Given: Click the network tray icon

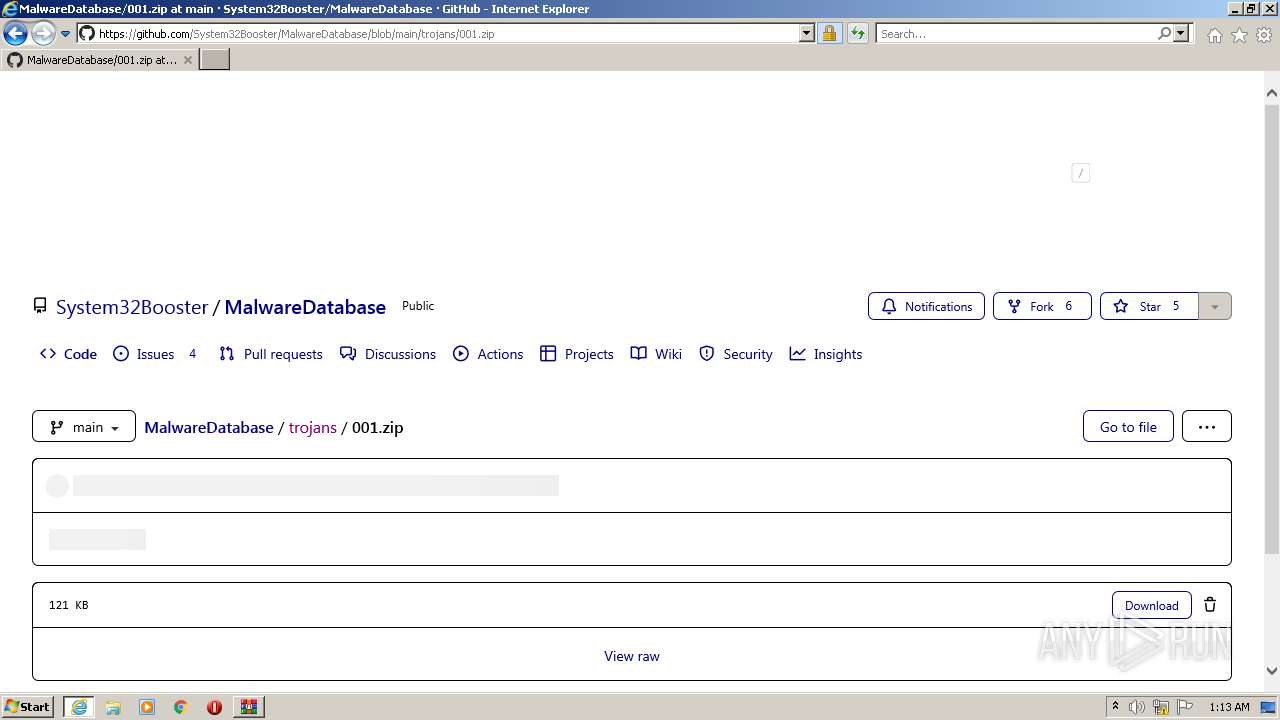Looking at the screenshot, I should [1161, 707].
